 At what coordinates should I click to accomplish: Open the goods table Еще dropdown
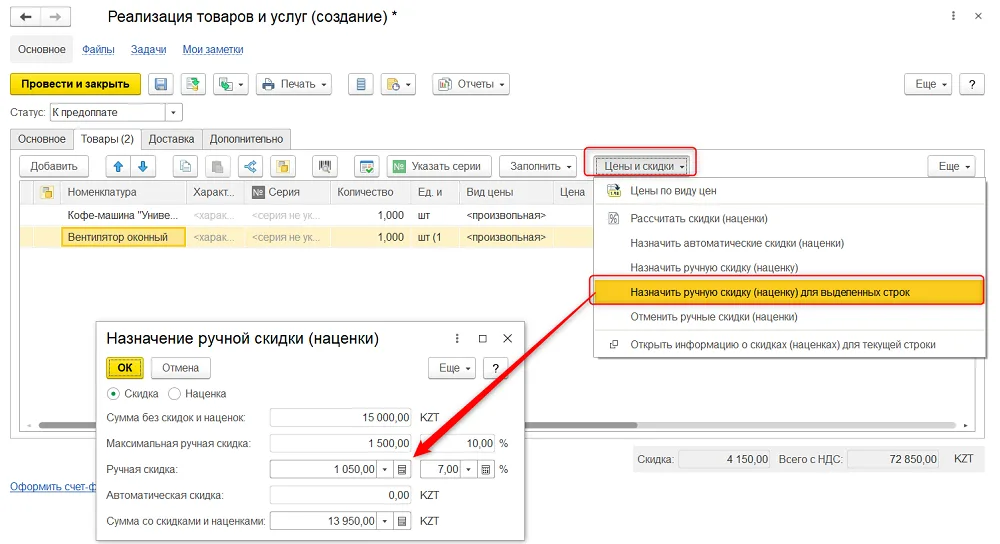tap(952, 166)
